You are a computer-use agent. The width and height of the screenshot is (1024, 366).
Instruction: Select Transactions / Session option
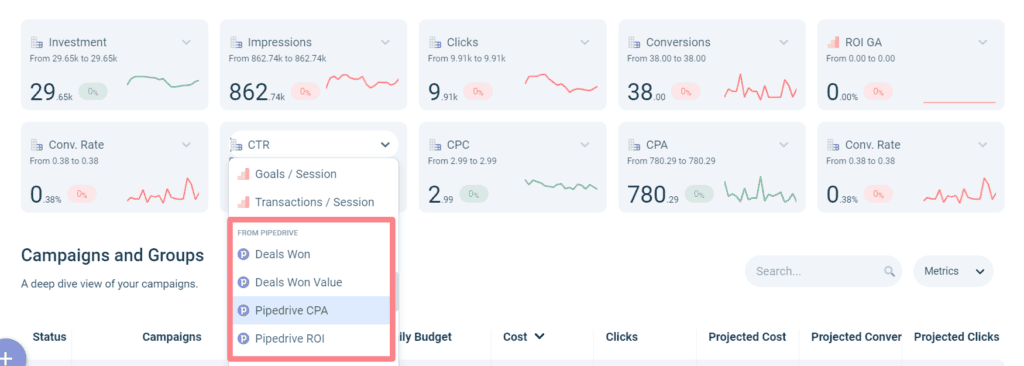[x=313, y=202]
